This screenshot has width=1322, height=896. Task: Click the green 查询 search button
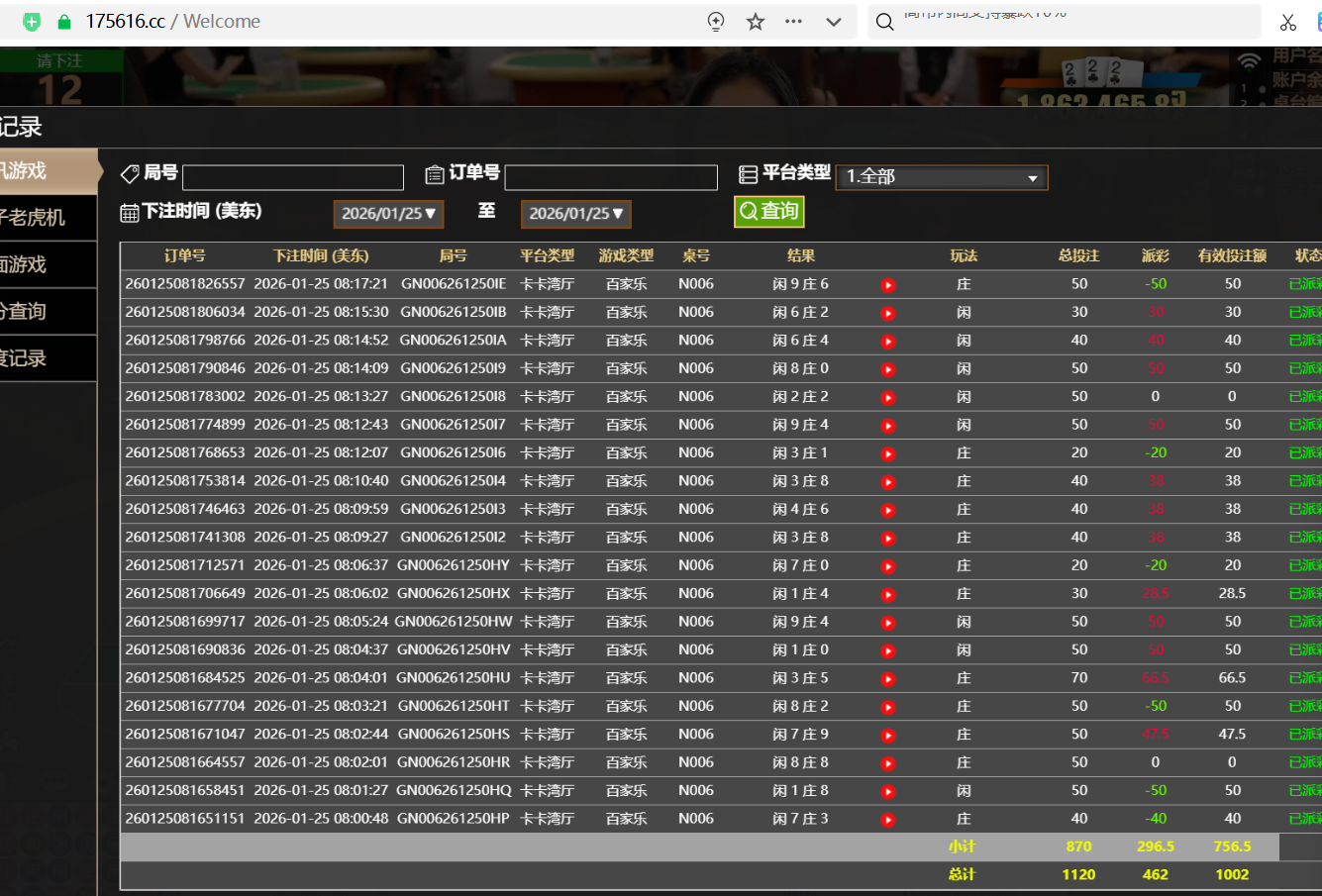768,211
